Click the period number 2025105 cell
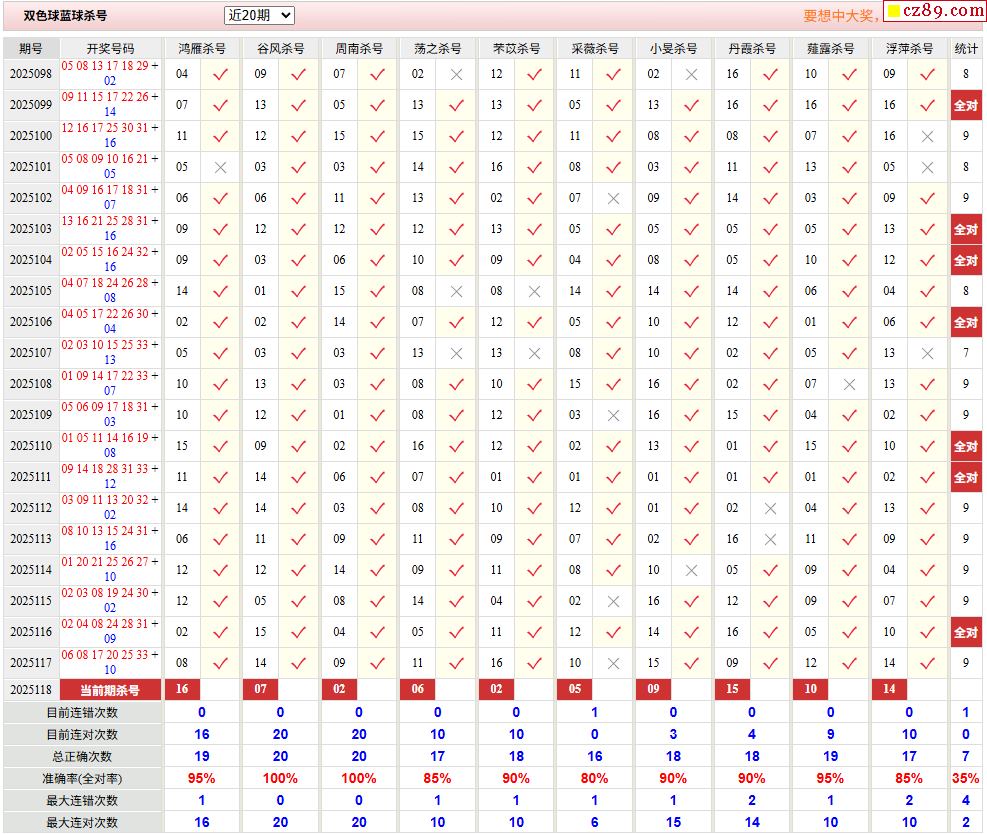The width and height of the screenshot is (987, 834). coord(31,291)
